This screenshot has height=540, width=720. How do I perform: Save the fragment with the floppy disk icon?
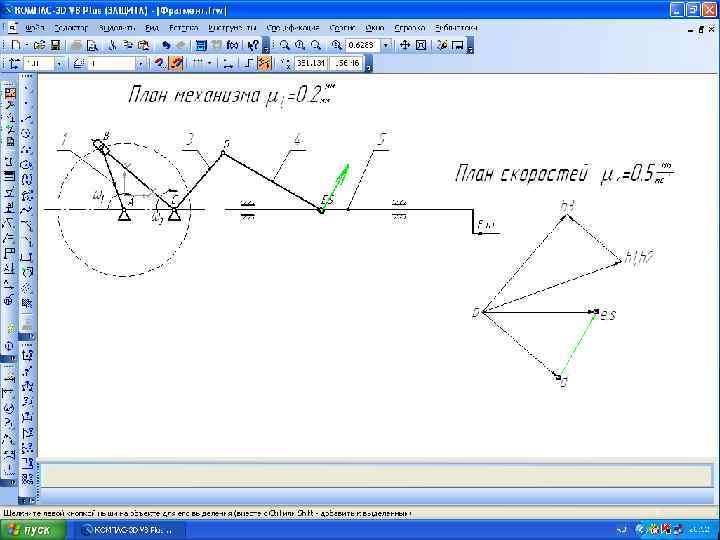55,45
